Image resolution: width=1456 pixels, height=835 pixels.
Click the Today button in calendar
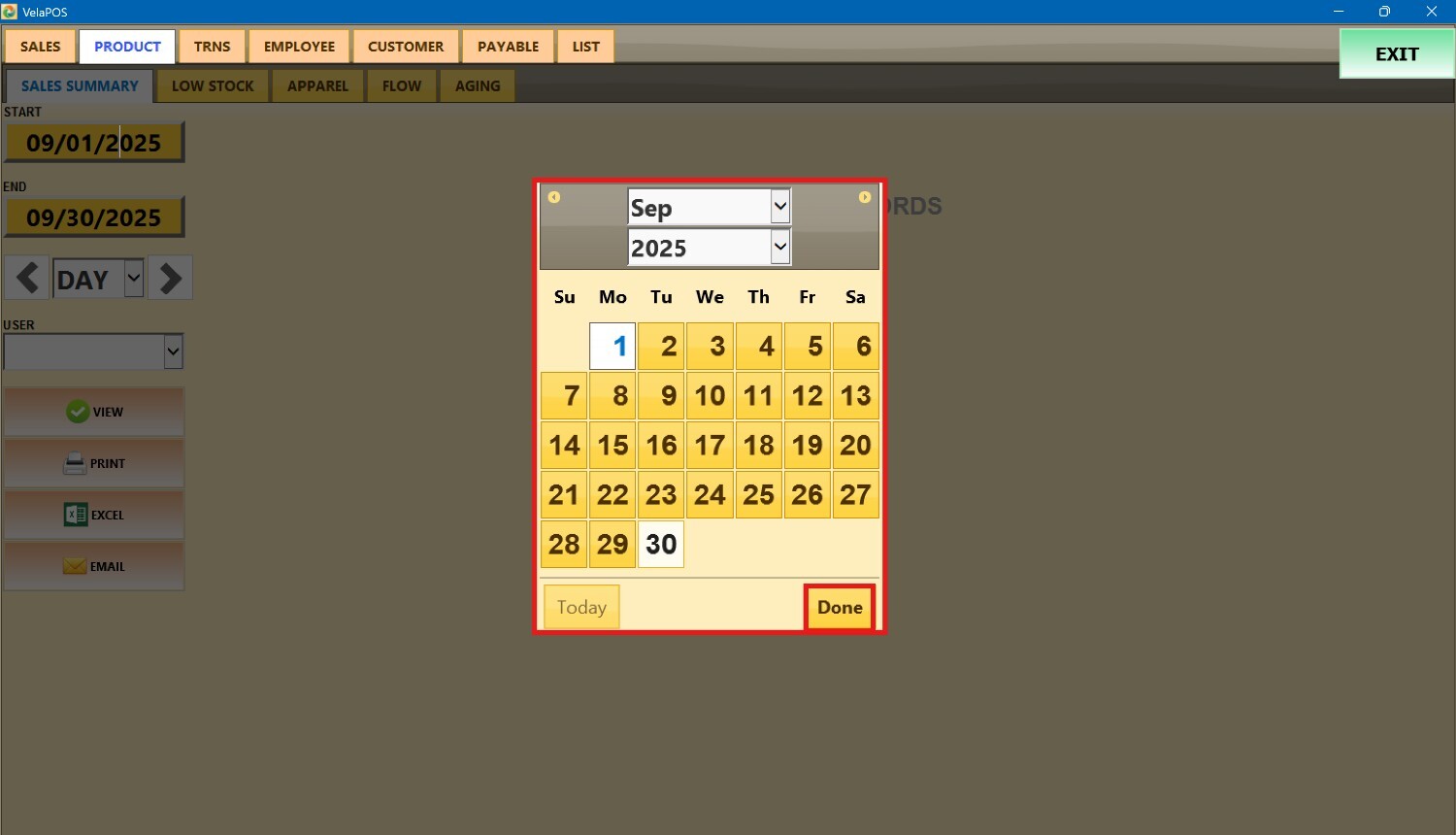tap(581, 607)
